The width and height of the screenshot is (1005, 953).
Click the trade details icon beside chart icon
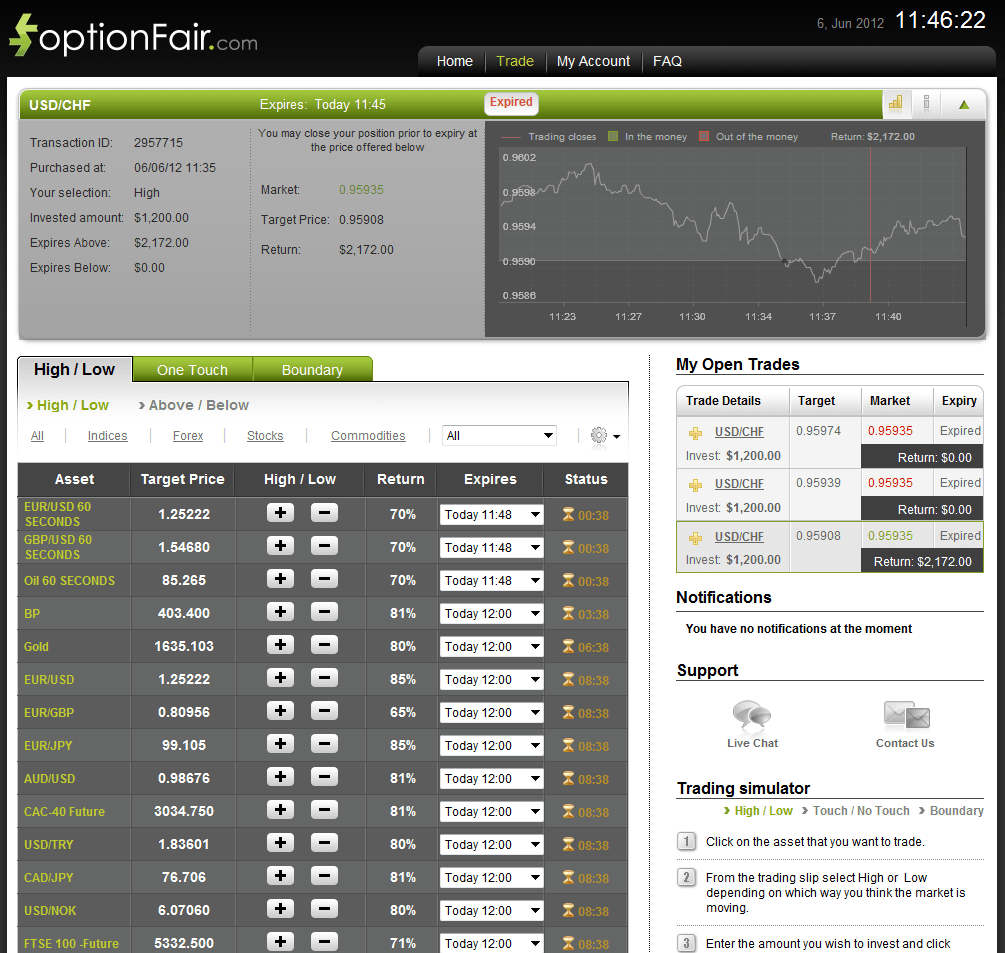coord(925,103)
